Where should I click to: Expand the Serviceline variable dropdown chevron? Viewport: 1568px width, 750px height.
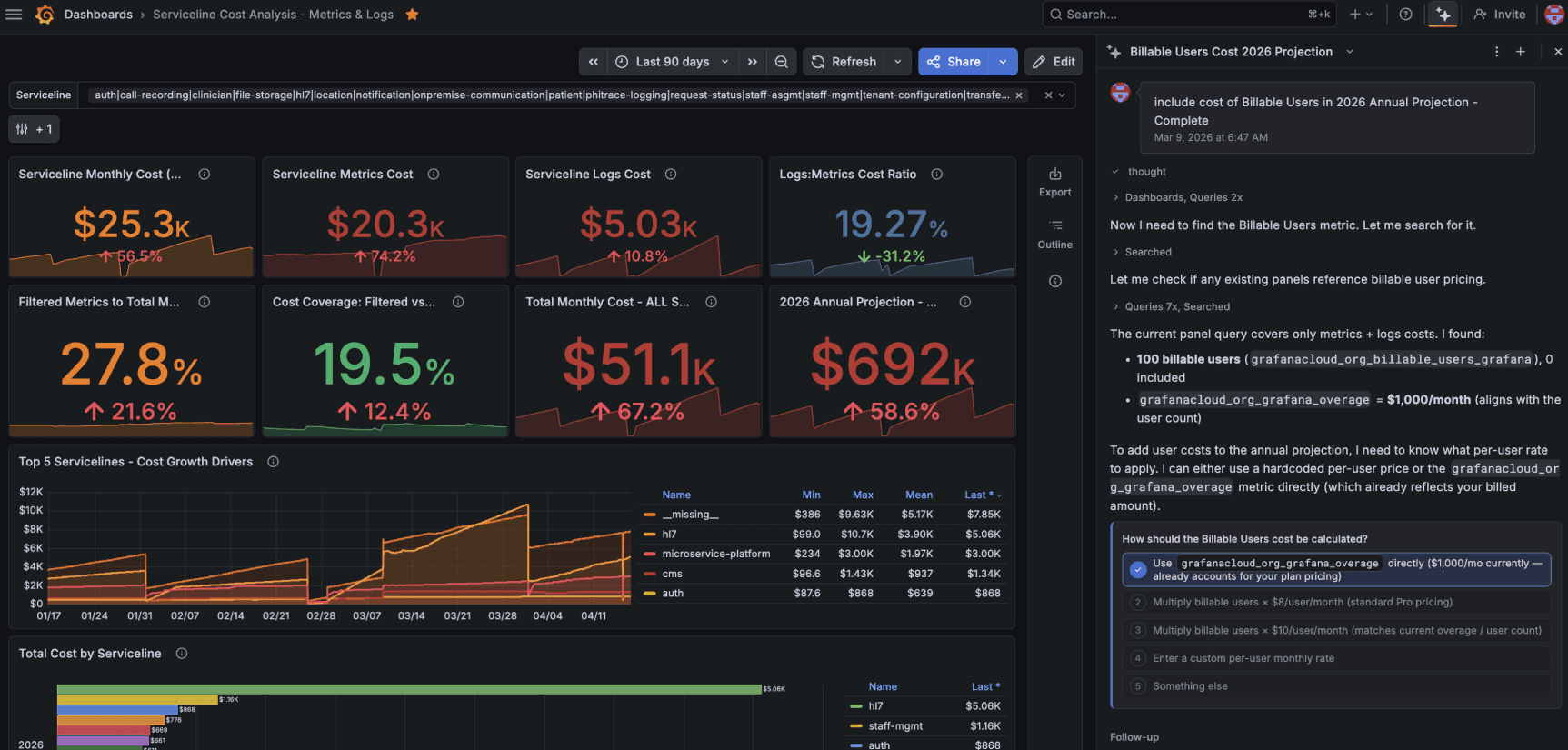click(x=1062, y=95)
